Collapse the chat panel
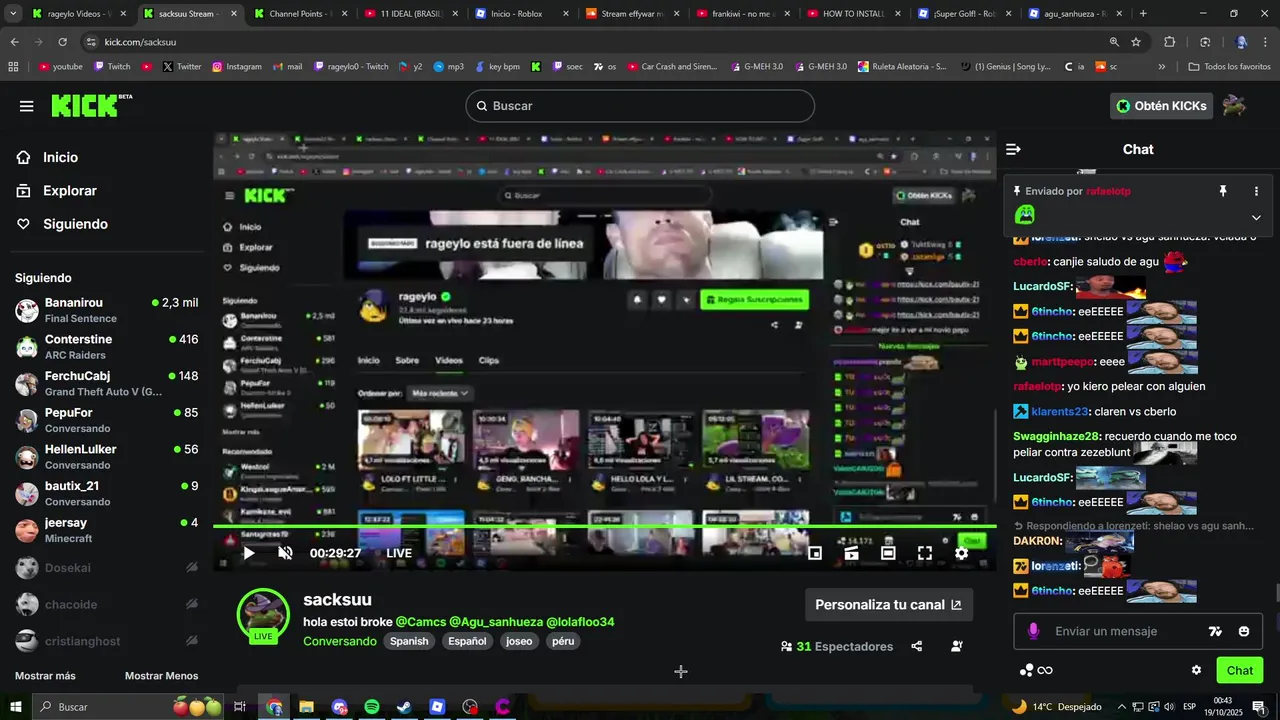This screenshot has width=1280, height=720. click(1013, 149)
